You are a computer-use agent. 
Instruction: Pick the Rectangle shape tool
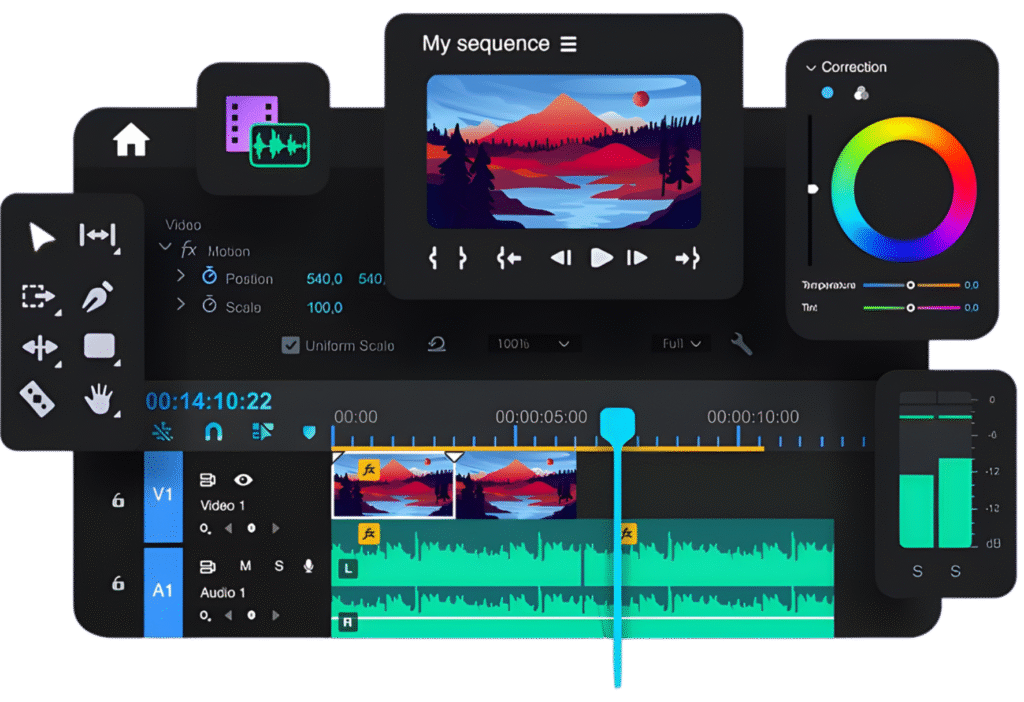pyautogui.click(x=98, y=346)
